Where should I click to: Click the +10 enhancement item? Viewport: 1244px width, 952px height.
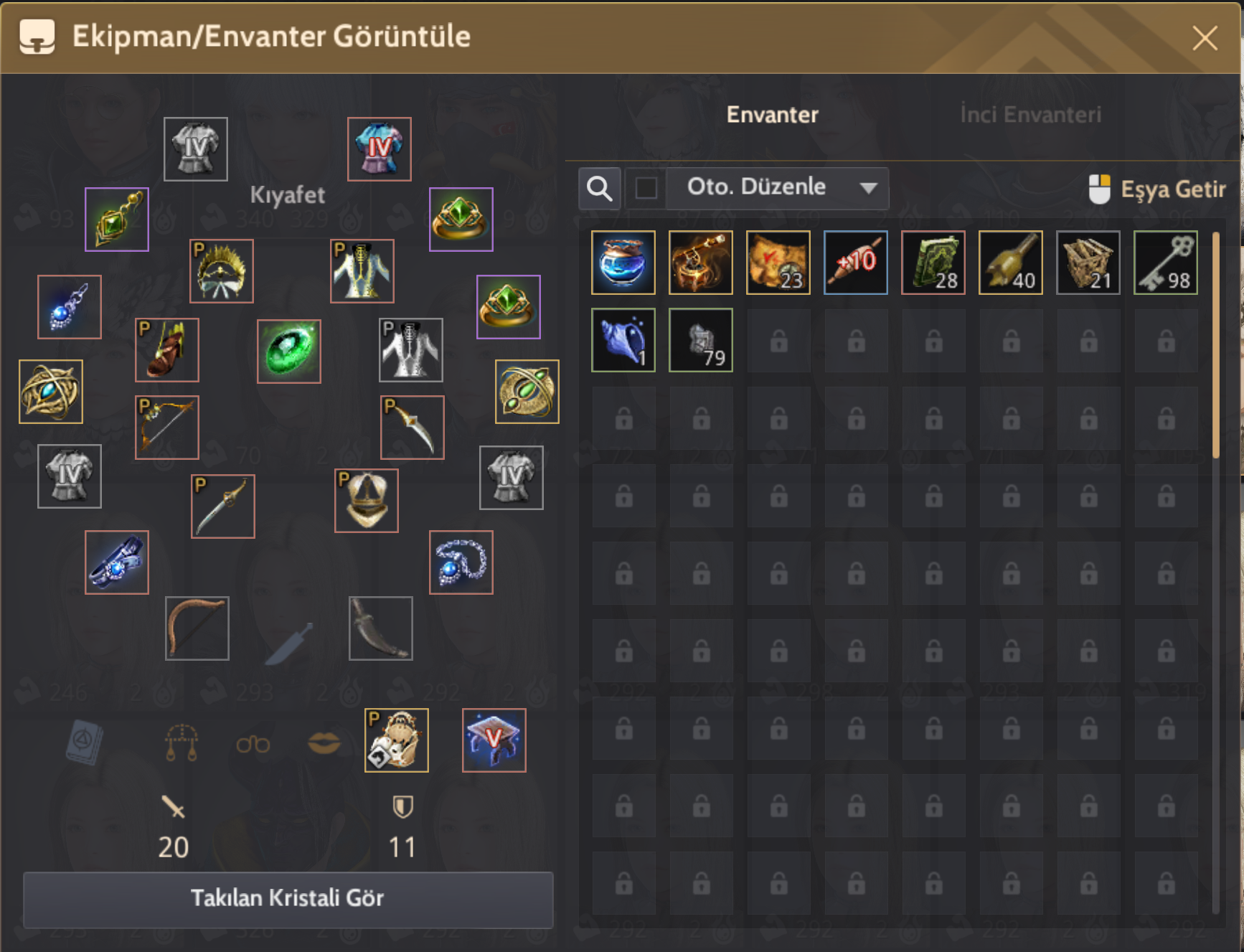856,263
